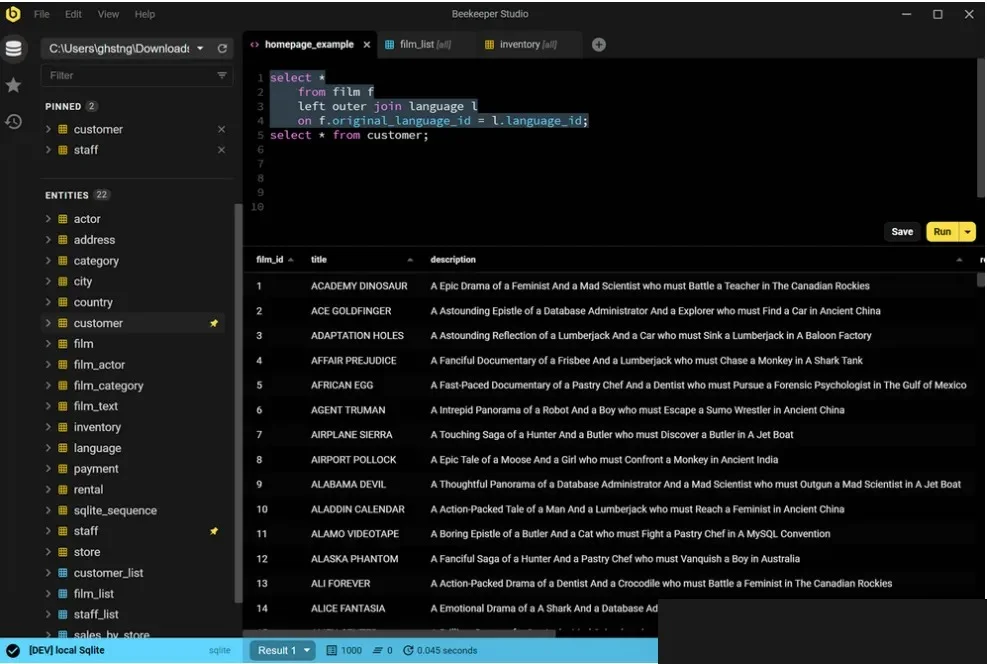Viewport: 987px width, 664px height.
Task: Click the ACADEMY DINOSAUR title cell
Action: tap(359, 286)
